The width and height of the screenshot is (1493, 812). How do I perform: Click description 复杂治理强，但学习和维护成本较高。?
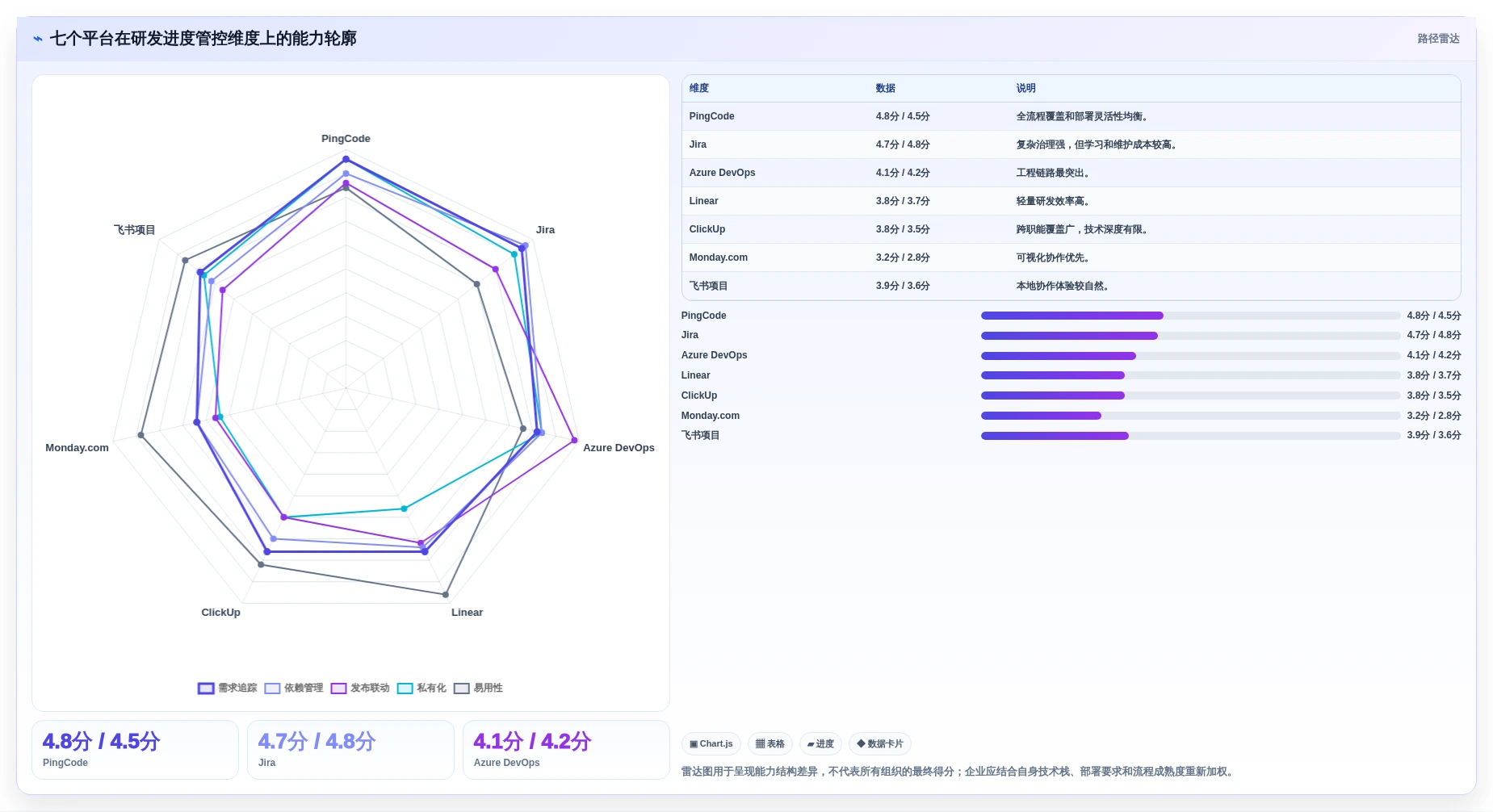click(x=1097, y=144)
